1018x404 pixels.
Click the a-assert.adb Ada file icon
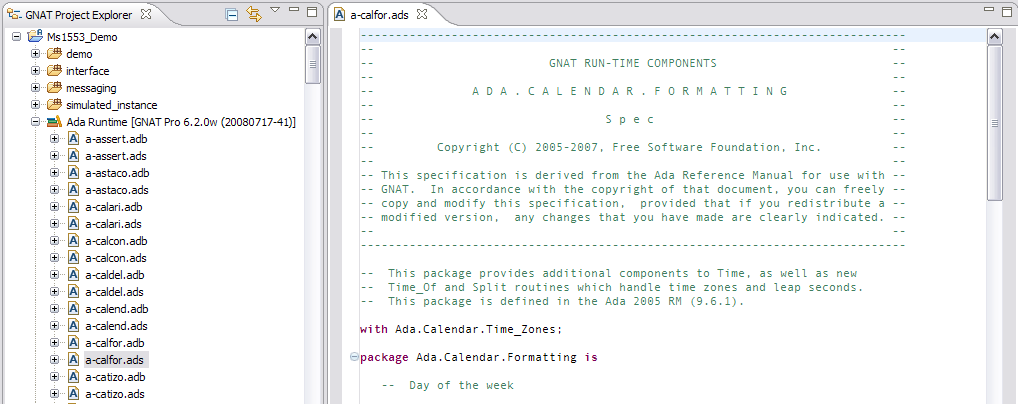73,138
